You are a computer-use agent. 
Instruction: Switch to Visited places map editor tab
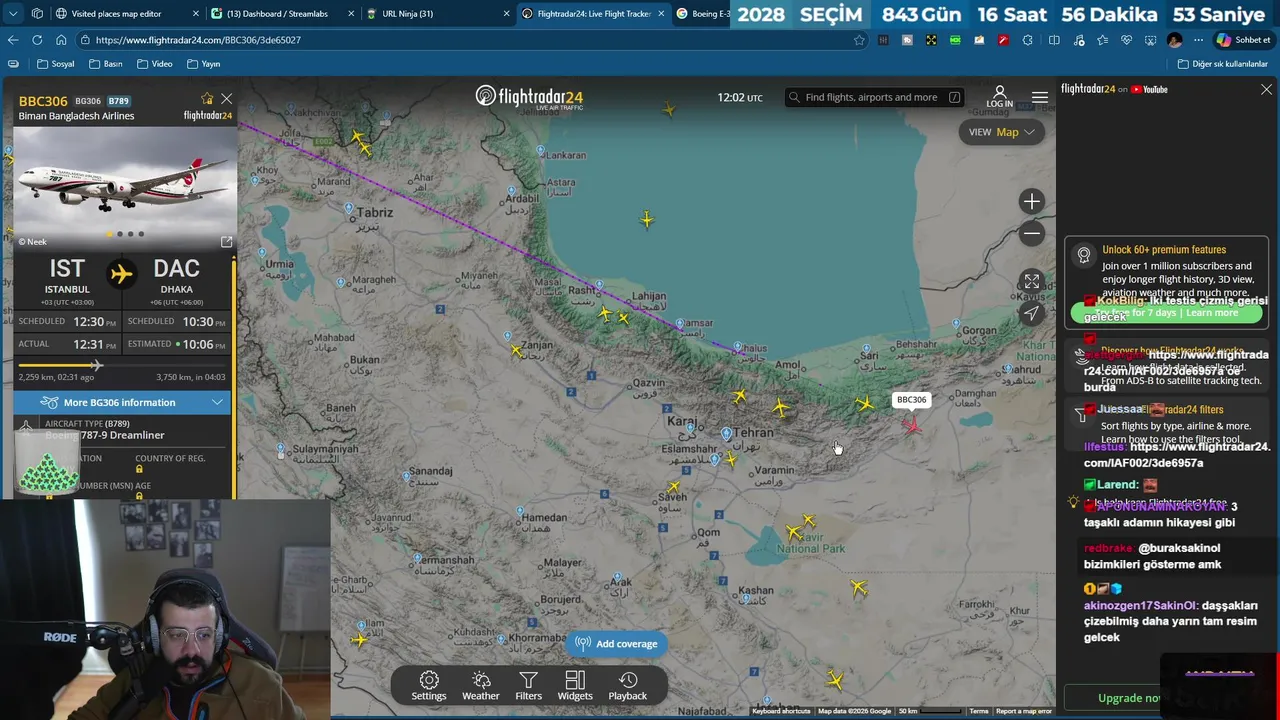[128, 14]
